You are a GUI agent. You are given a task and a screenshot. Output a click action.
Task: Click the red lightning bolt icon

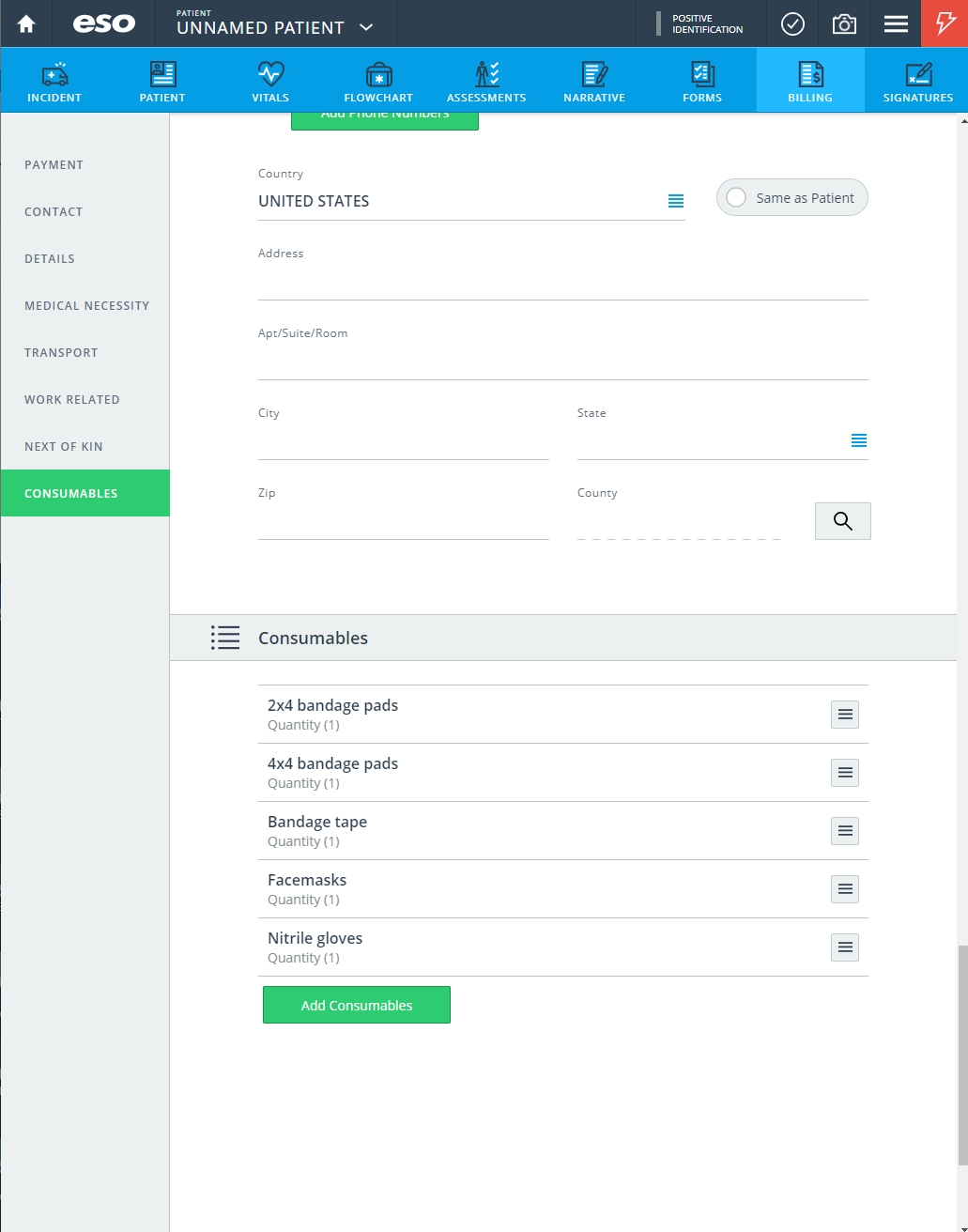point(945,23)
